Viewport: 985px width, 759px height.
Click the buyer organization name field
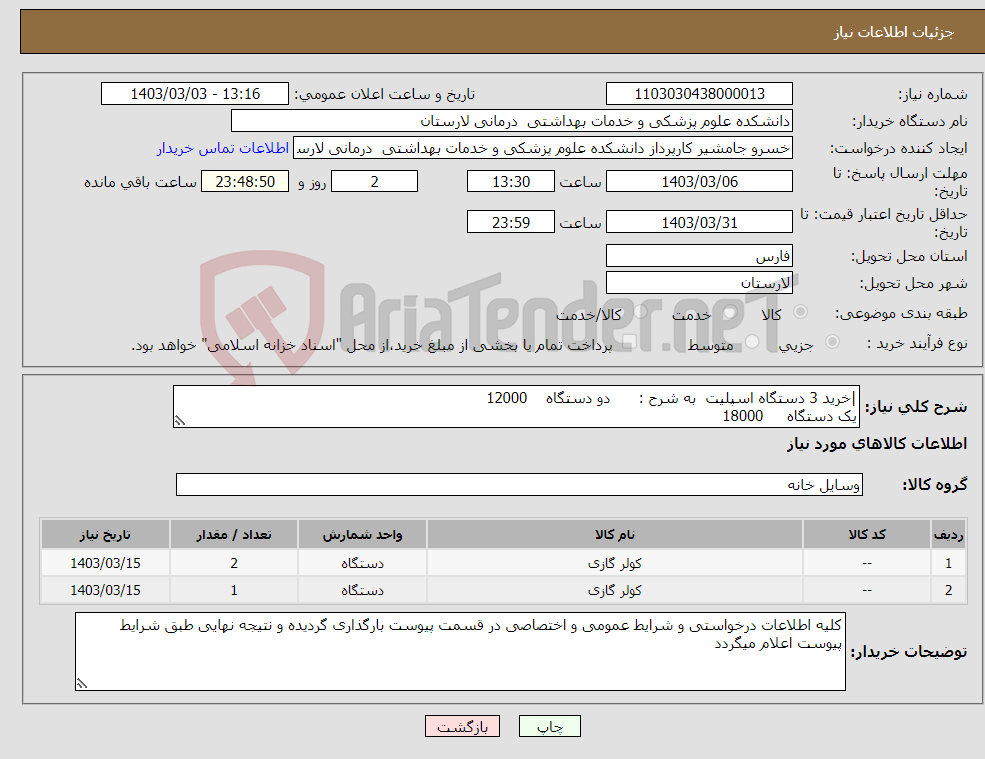pyautogui.click(x=512, y=121)
